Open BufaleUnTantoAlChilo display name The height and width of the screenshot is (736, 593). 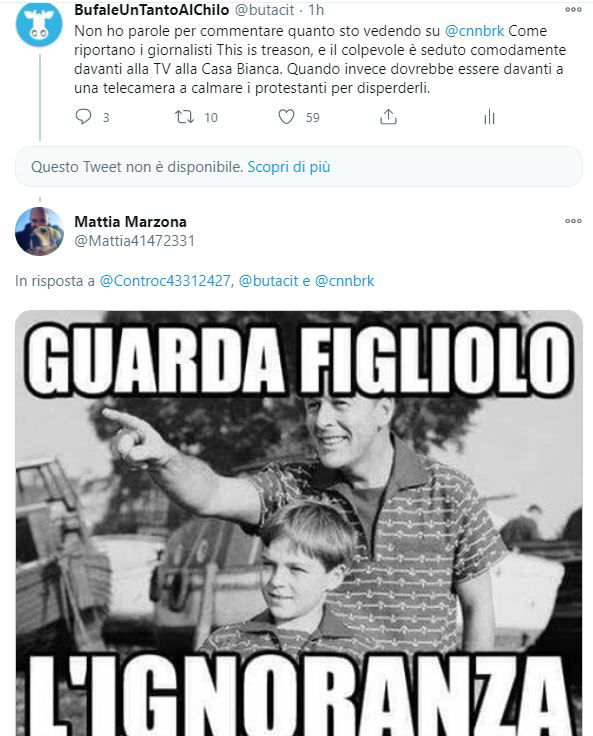point(152,9)
